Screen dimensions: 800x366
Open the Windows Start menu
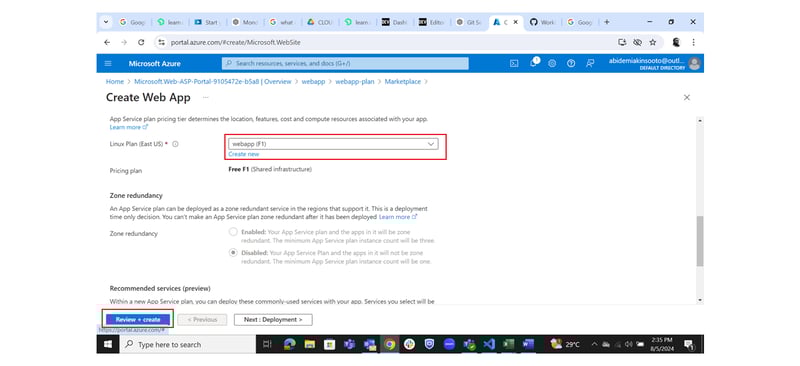point(108,345)
